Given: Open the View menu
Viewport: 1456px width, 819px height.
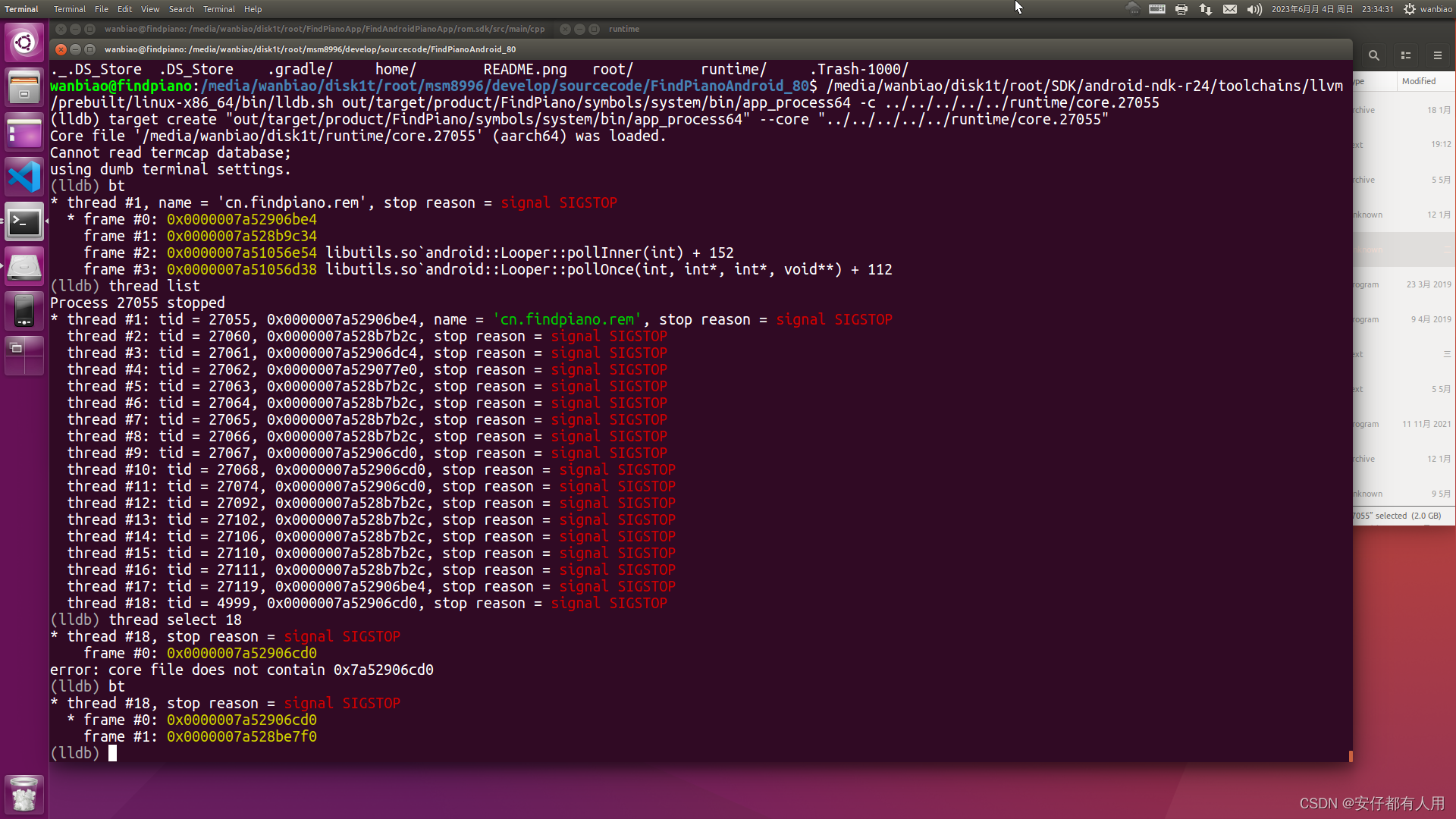Looking at the screenshot, I should click(x=150, y=9).
